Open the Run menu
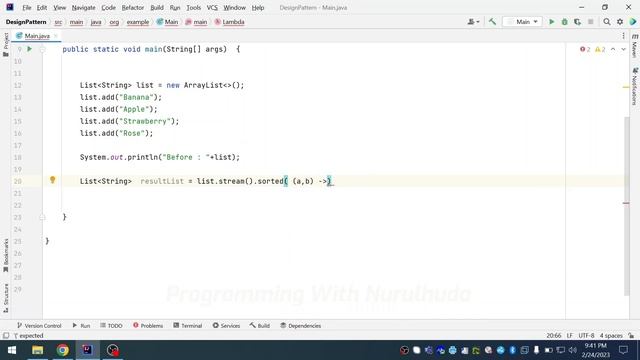 (x=175, y=8)
